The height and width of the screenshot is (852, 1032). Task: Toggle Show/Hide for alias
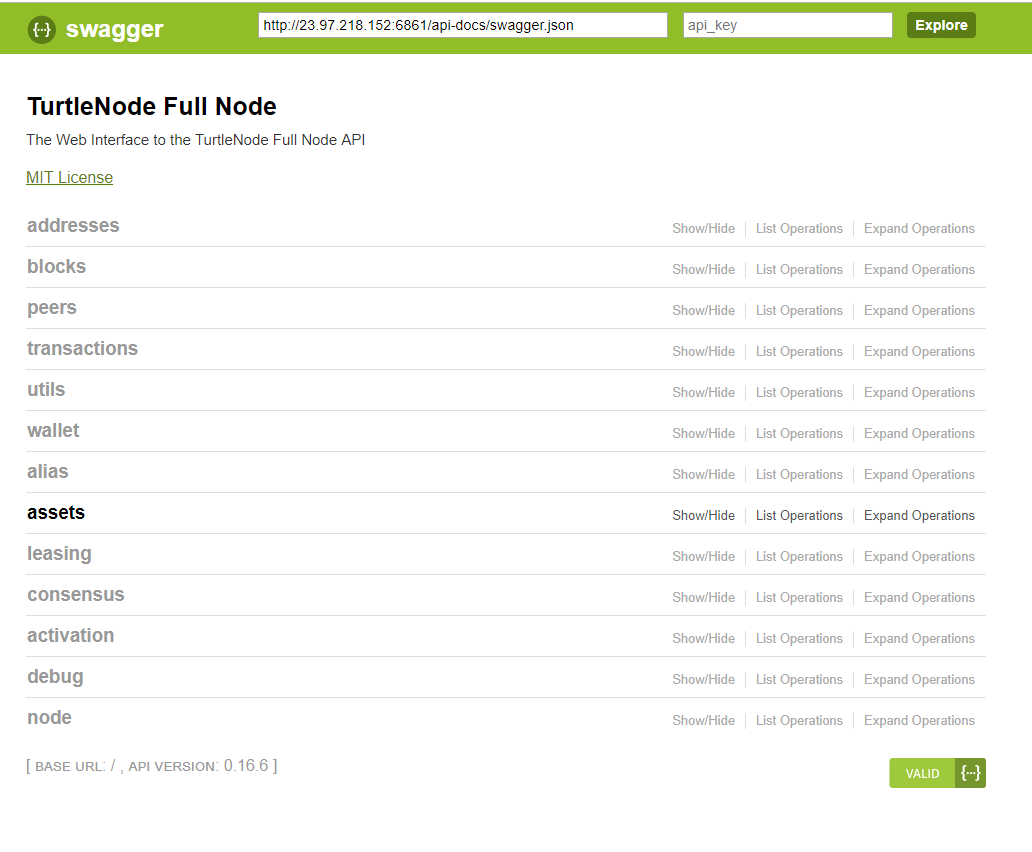pyautogui.click(x=704, y=474)
